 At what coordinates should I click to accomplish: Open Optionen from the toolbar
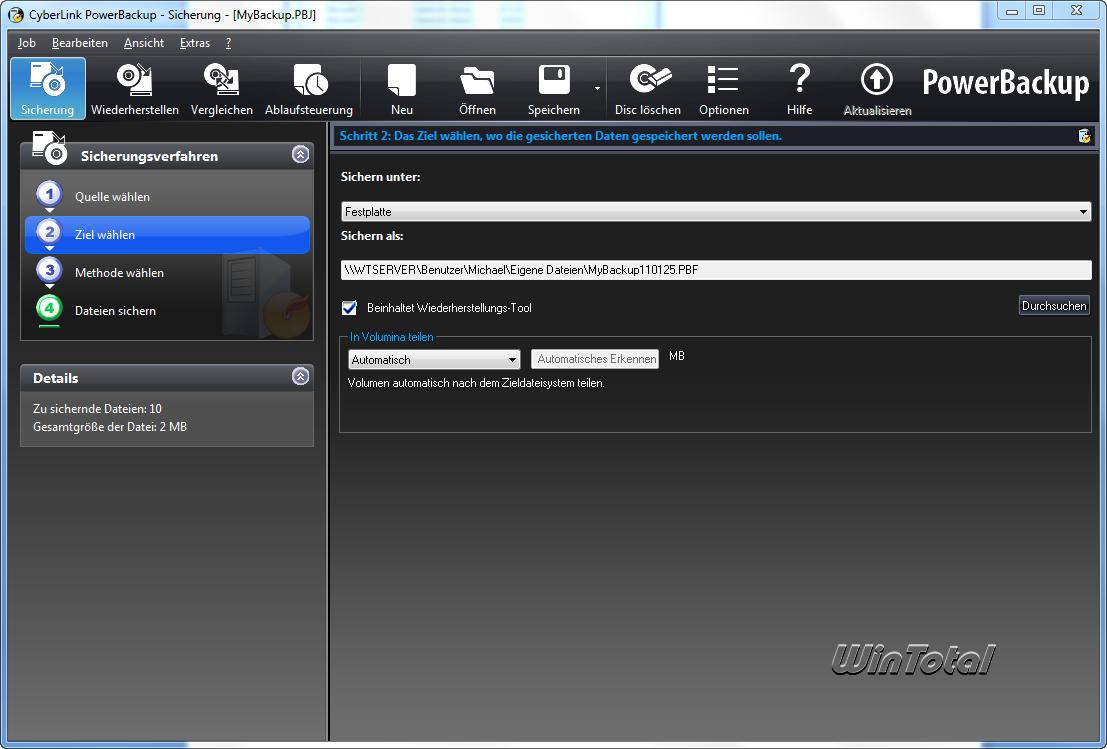724,88
